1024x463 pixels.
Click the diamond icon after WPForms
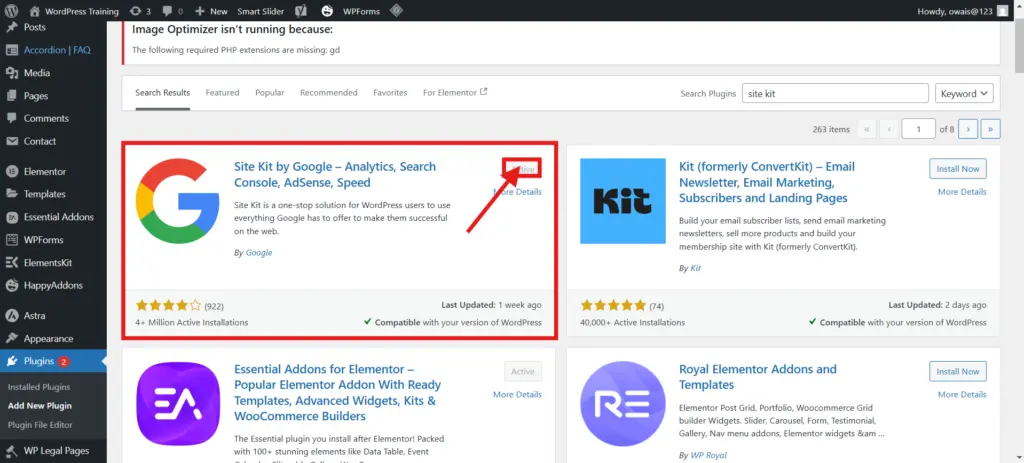[x=396, y=11]
